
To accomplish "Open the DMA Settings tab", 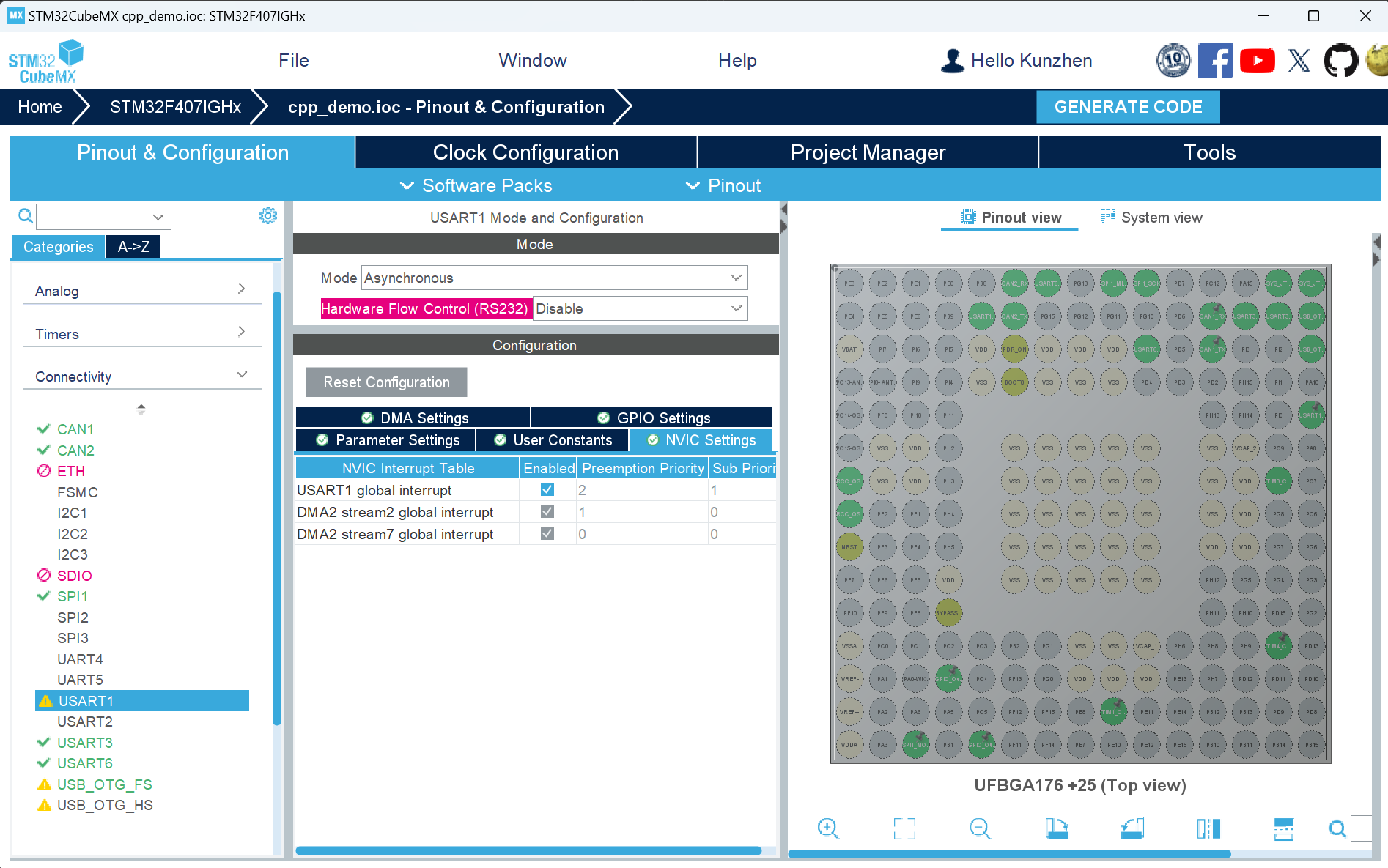I will pos(414,418).
